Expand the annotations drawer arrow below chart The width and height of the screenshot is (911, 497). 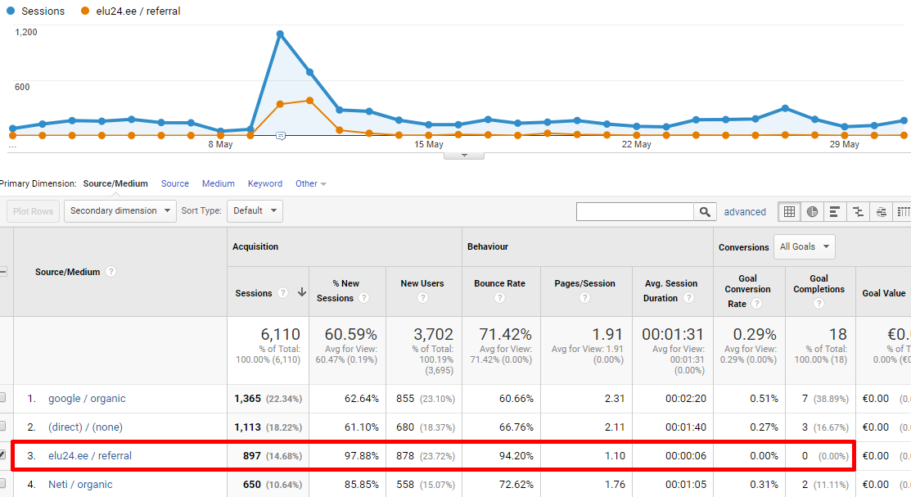[x=464, y=156]
